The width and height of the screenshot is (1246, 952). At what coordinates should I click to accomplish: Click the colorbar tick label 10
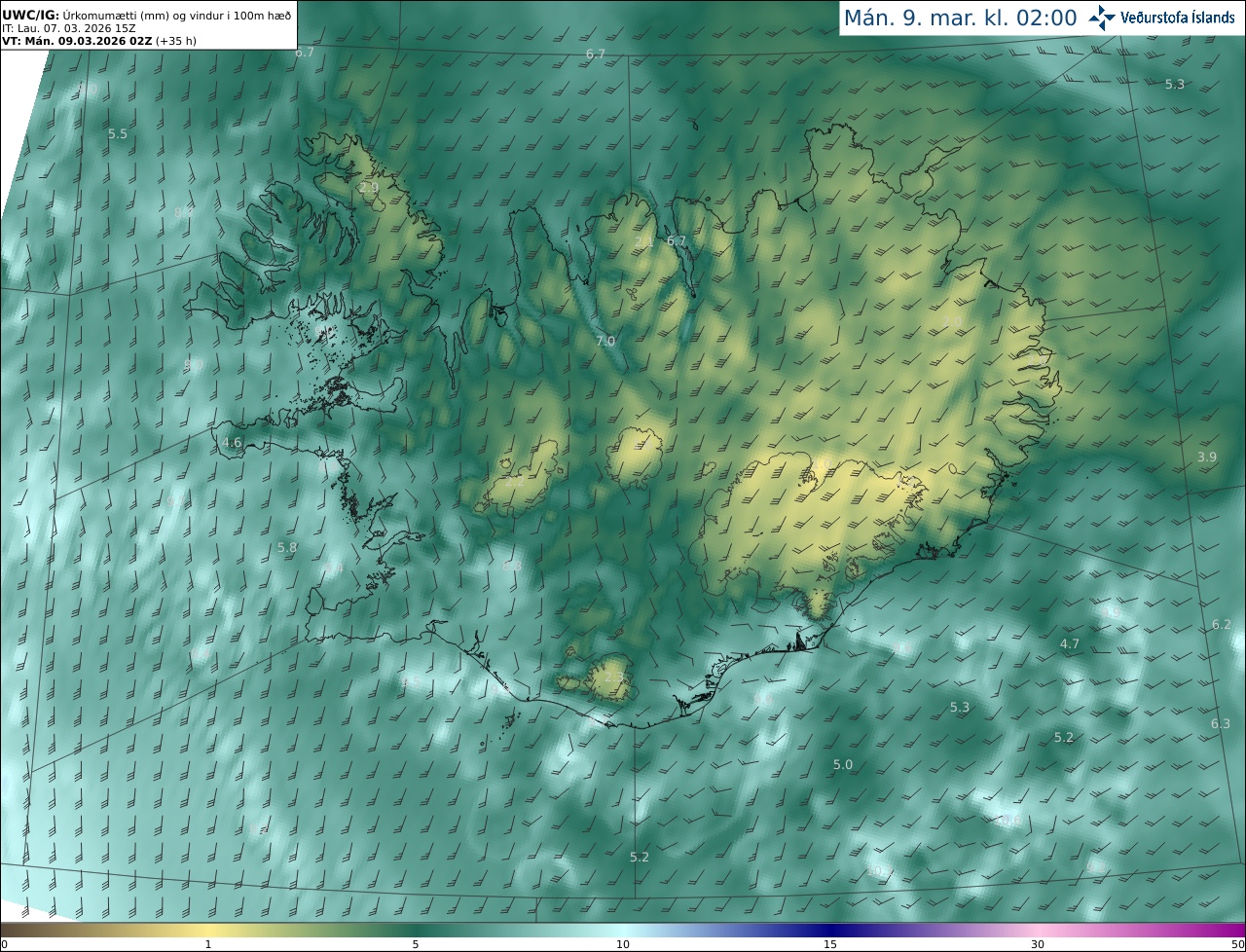[x=623, y=944]
